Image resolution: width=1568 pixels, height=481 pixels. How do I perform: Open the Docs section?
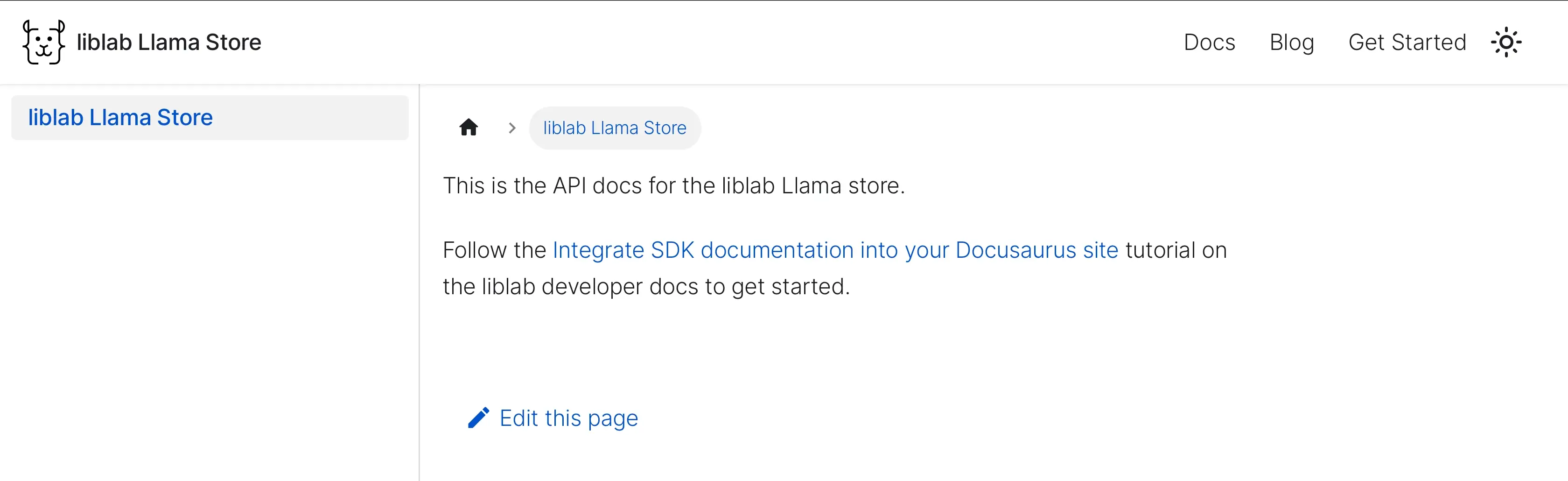point(1210,42)
